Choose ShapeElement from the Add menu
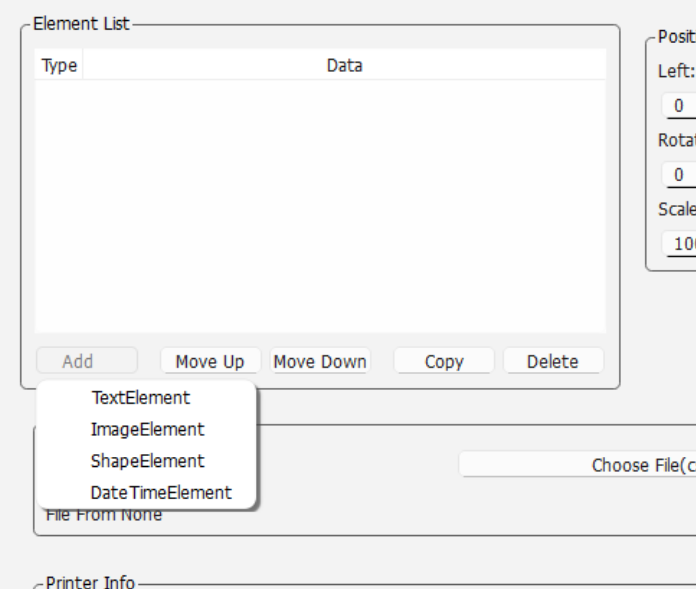 (x=146, y=461)
